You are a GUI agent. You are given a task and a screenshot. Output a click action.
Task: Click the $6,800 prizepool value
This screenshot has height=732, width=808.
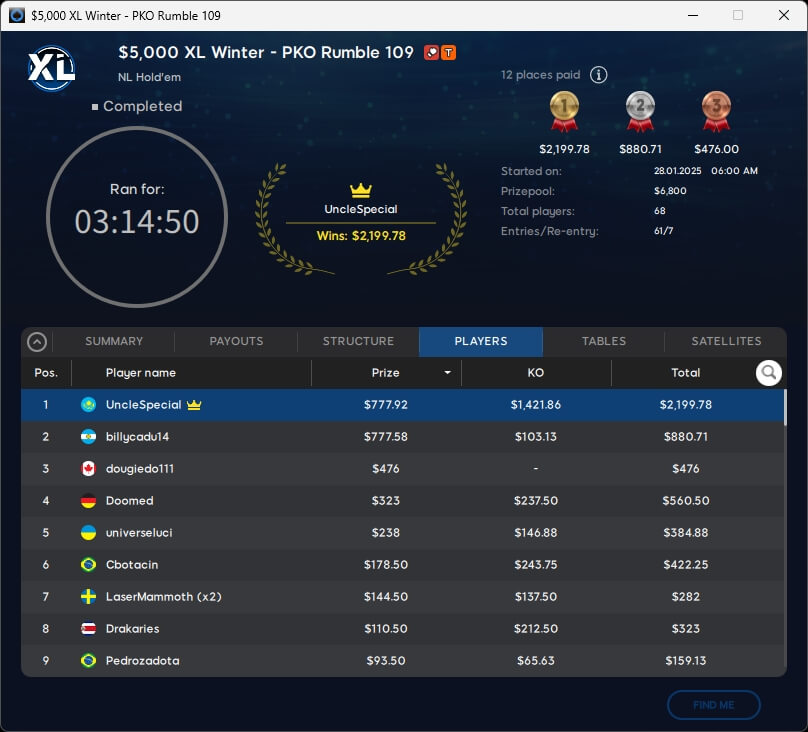[x=670, y=191]
